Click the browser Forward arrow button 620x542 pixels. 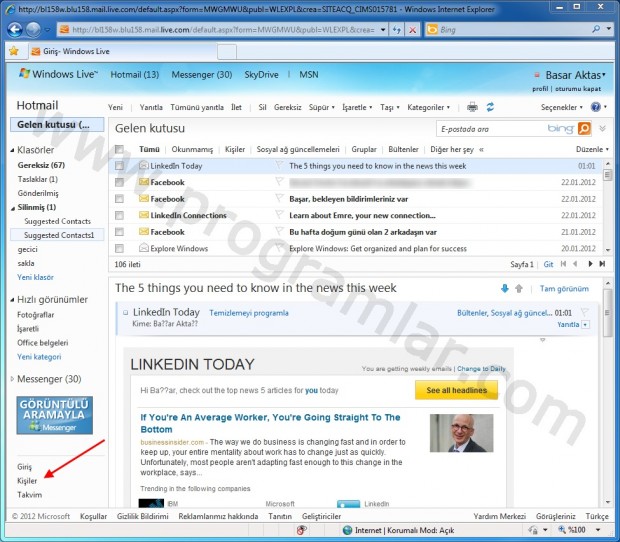[x=33, y=30]
